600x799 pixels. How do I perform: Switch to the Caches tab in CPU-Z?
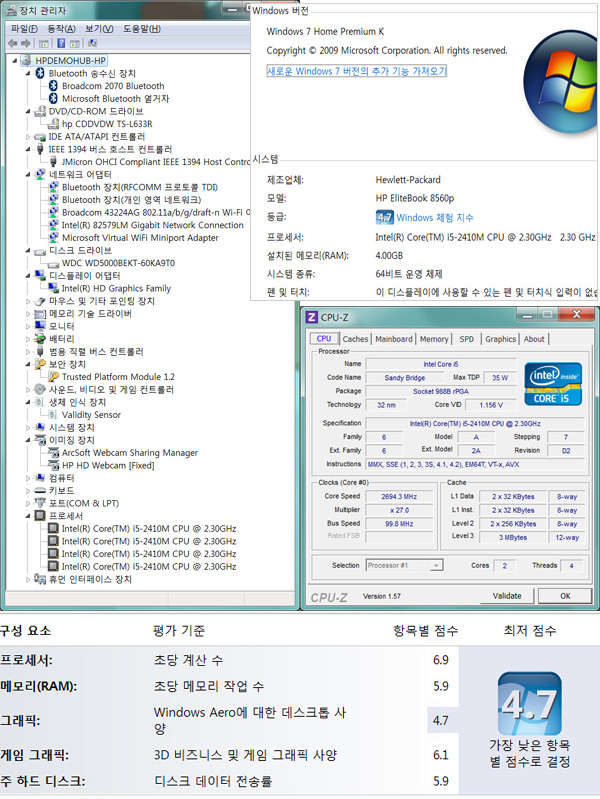pos(355,339)
